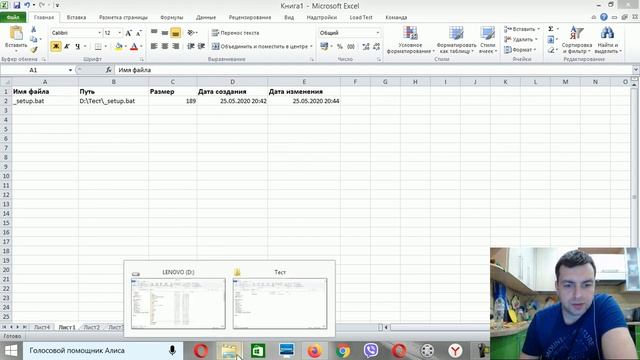Switch to Разметка страницы tab
The height and width of the screenshot is (360, 640).
pyautogui.click(x=123, y=18)
